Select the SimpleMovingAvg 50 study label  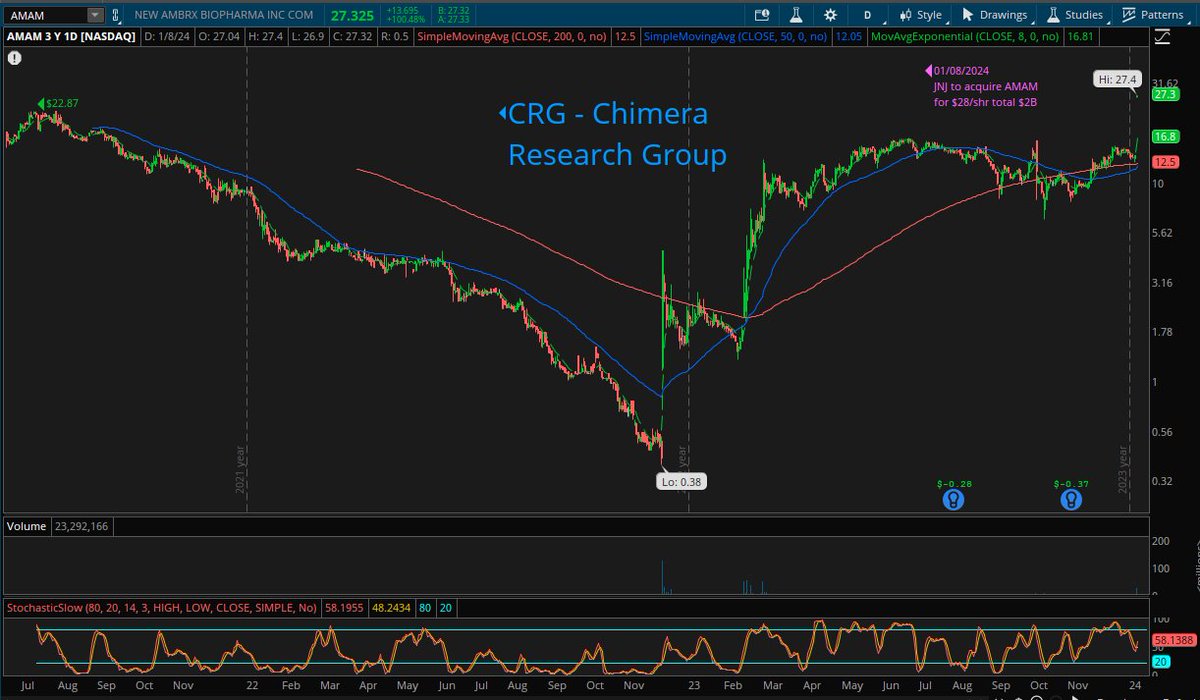point(735,38)
